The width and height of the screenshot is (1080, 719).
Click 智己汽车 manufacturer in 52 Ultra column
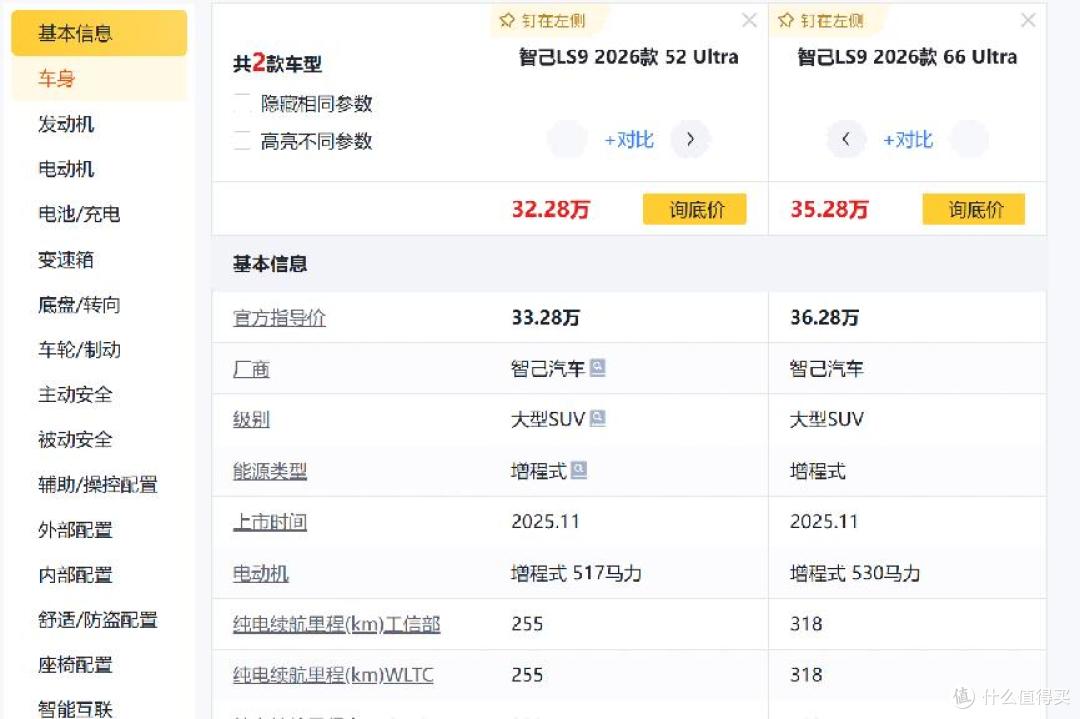coord(548,369)
